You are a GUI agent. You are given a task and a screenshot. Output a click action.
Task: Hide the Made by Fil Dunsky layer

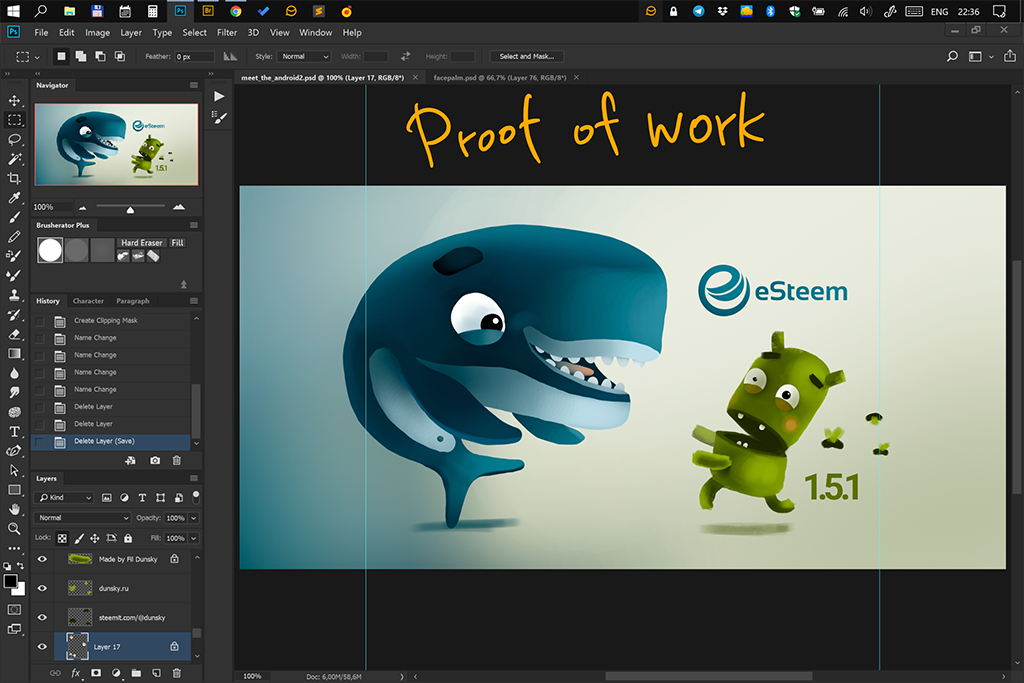coord(42,559)
